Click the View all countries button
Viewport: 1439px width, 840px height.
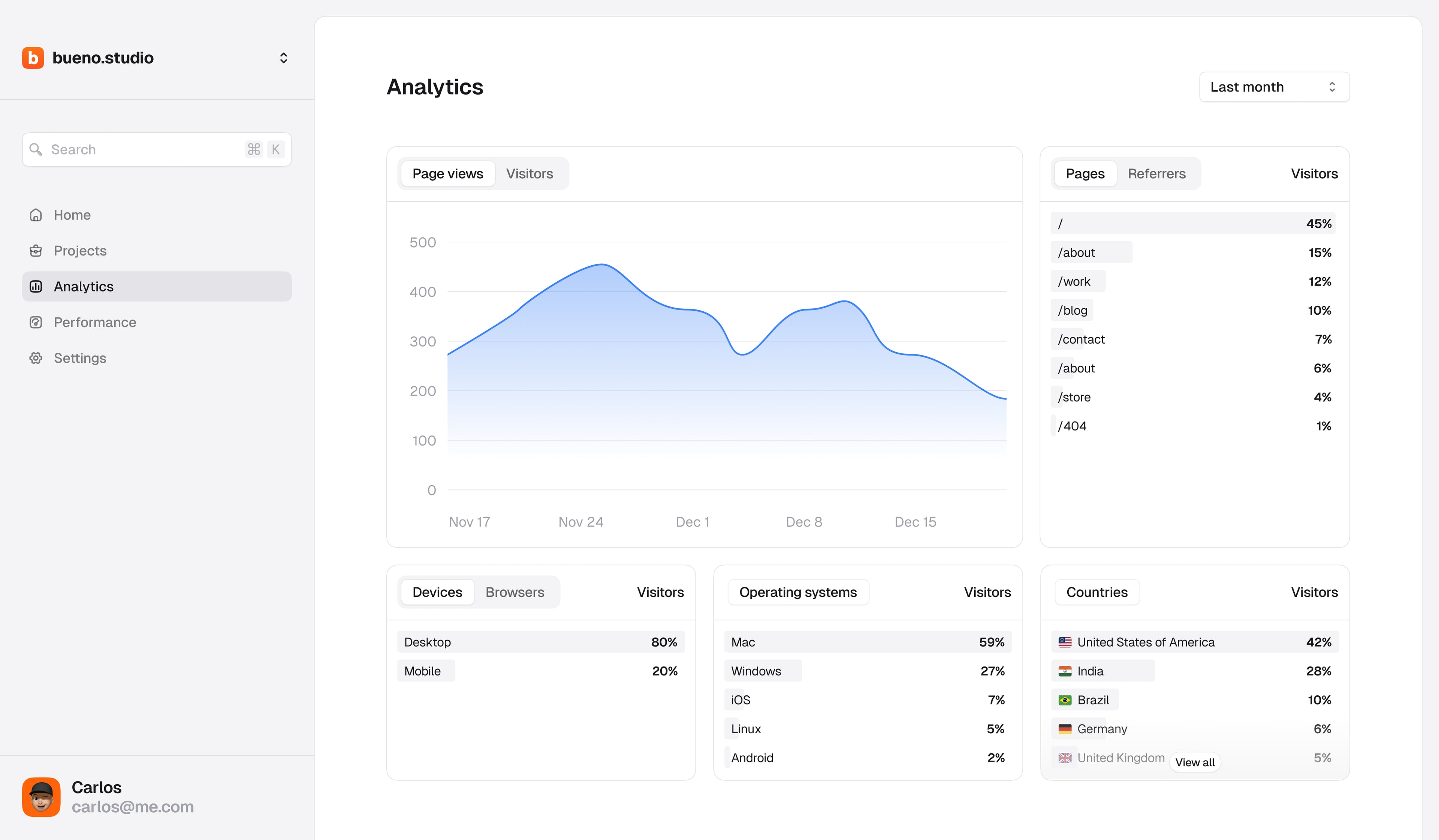pos(1195,762)
